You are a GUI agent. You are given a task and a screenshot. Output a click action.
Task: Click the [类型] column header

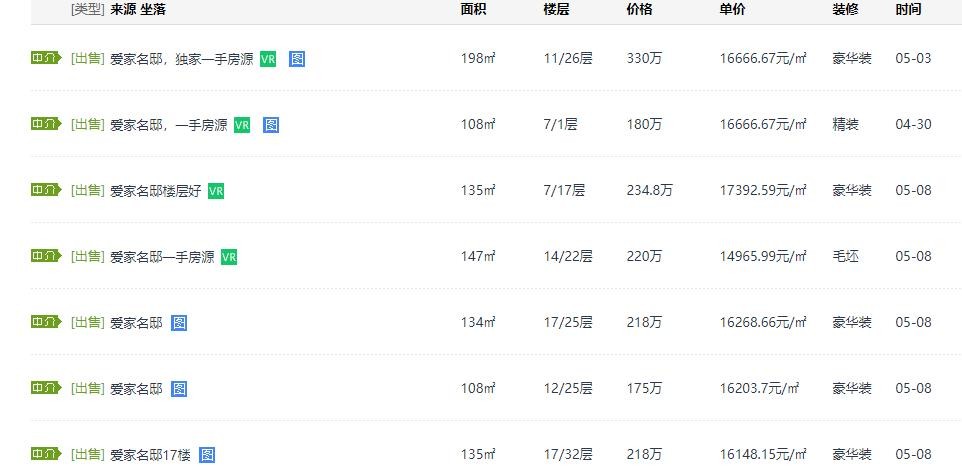(x=87, y=9)
